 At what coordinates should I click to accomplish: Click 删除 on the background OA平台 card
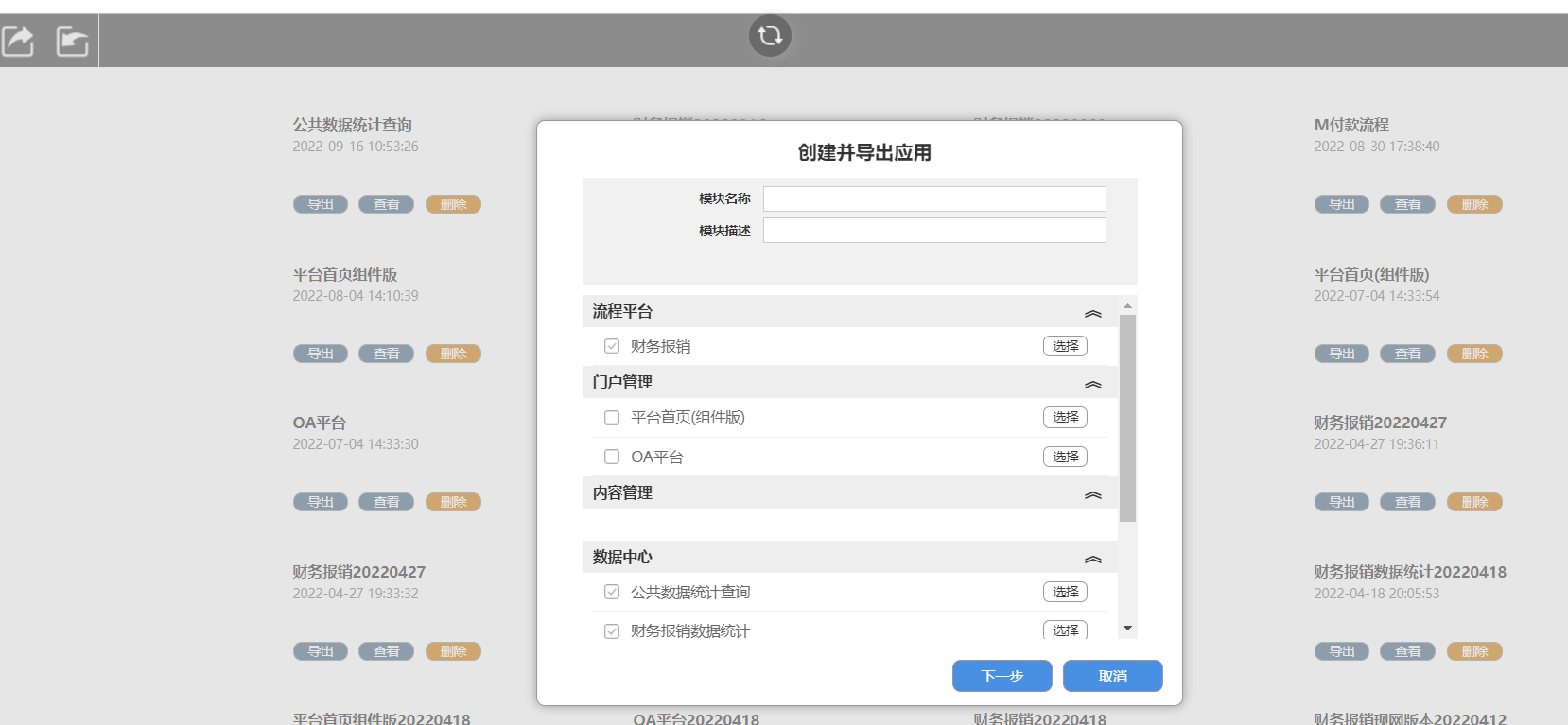point(453,502)
